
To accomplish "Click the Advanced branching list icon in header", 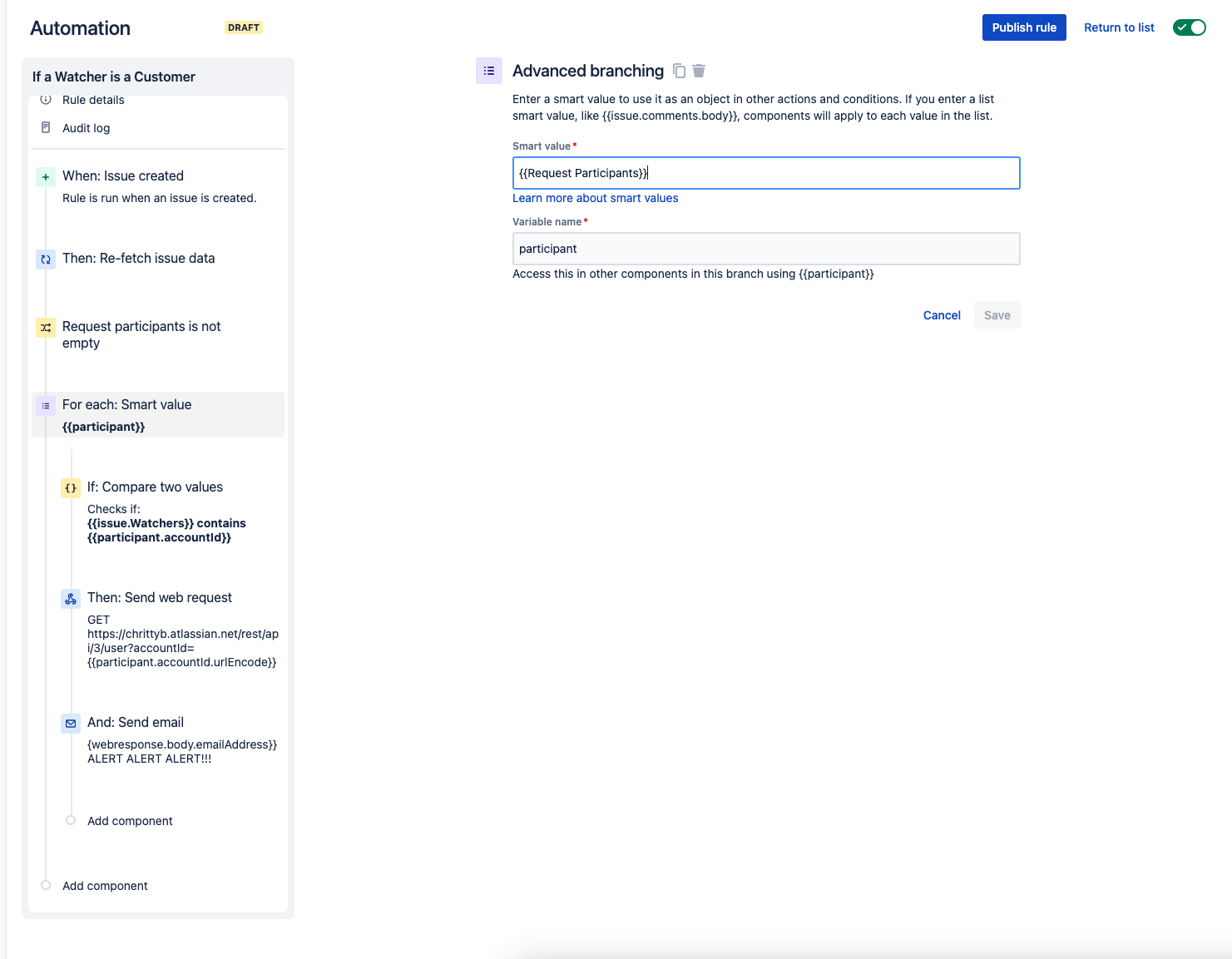I will [489, 71].
